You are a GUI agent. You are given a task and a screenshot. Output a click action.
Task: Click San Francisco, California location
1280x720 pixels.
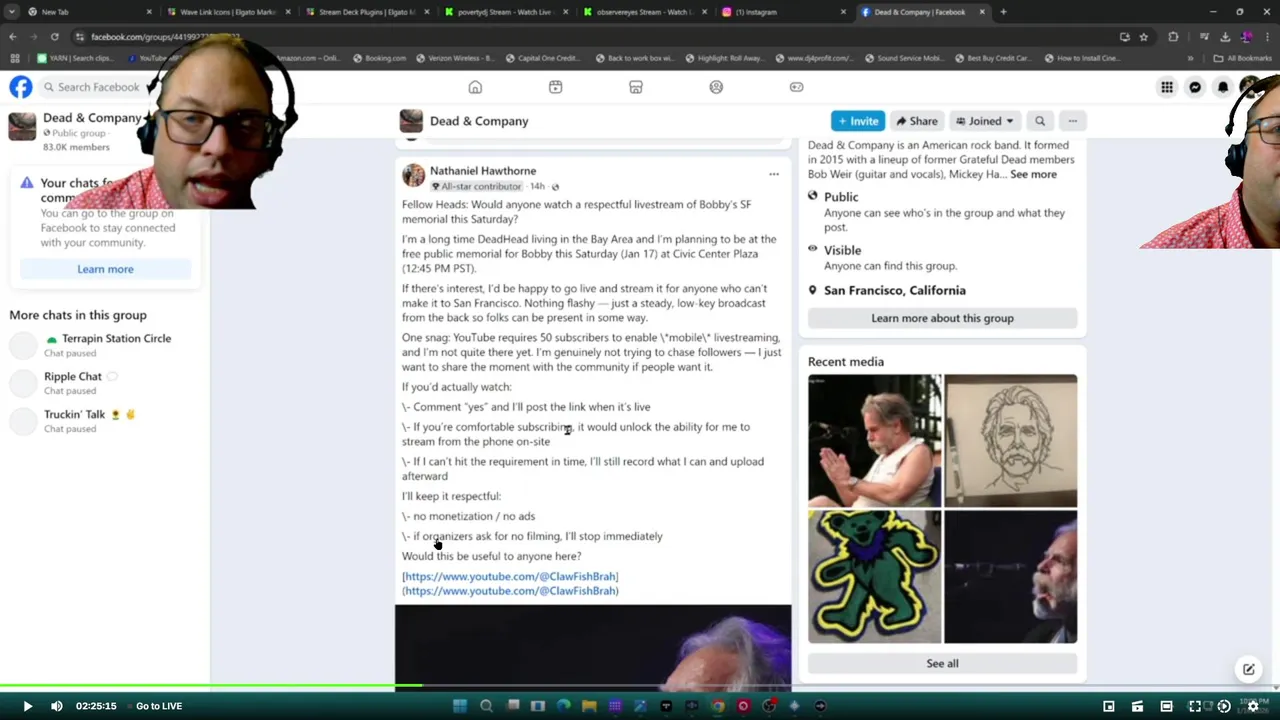pyautogui.click(x=895, y=290)
